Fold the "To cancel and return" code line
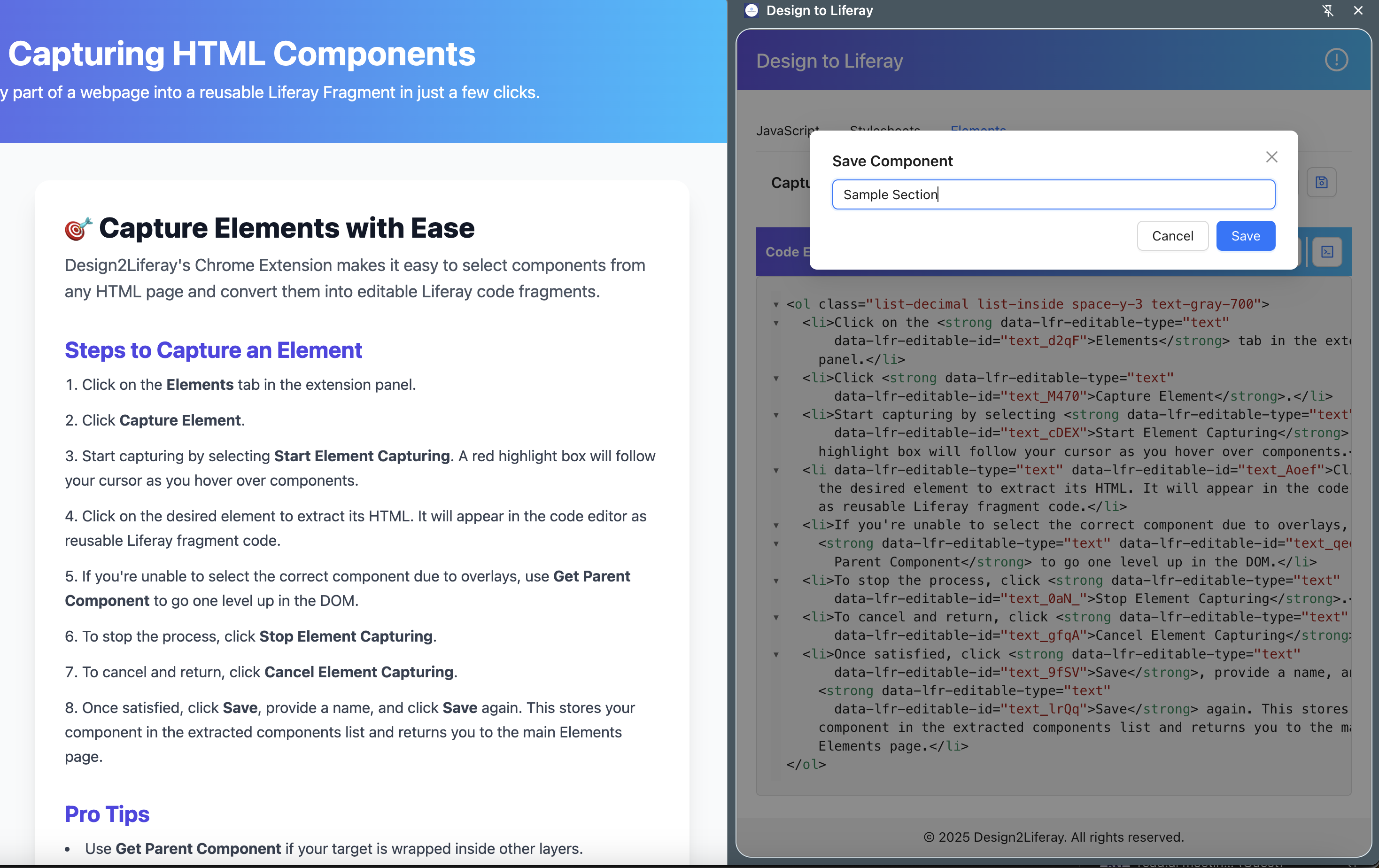This screenshot has height=868, width=1379. [x=776, y=618]
